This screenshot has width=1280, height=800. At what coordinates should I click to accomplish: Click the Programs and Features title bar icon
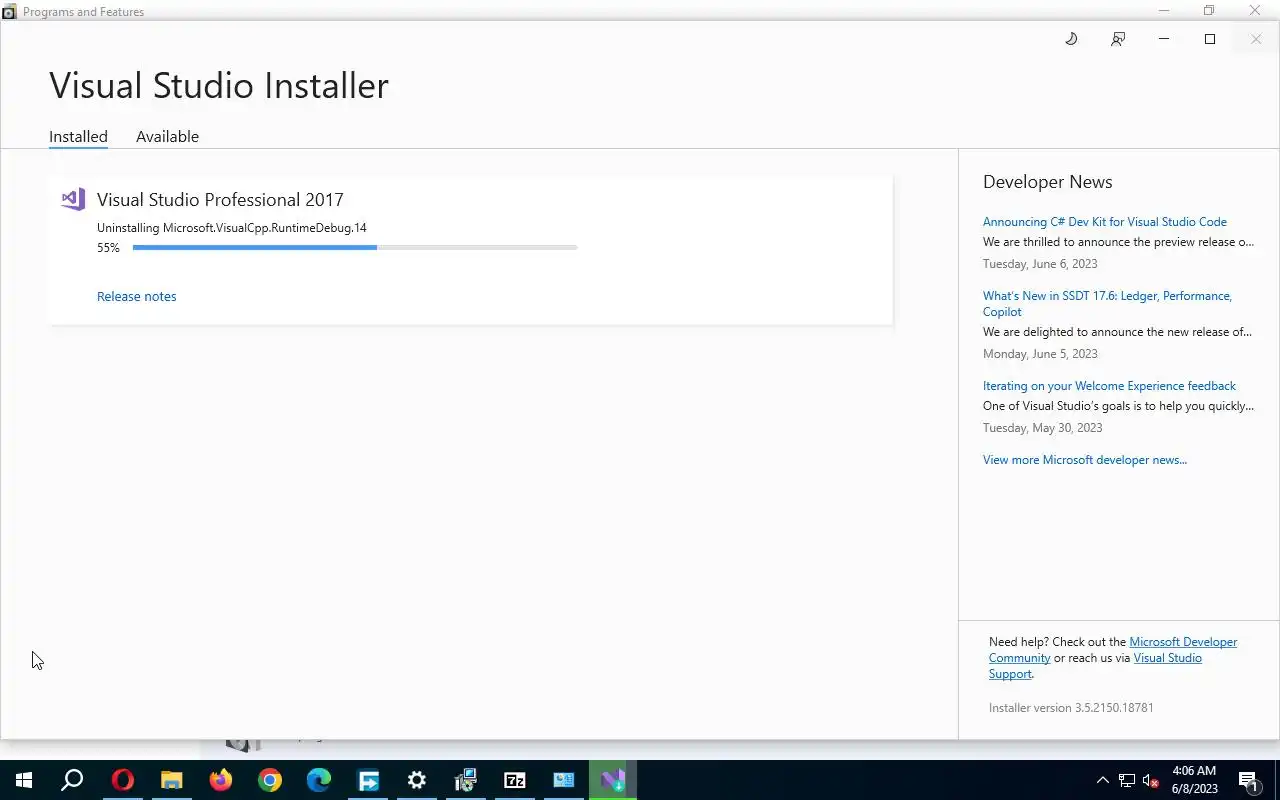[10, 12]
